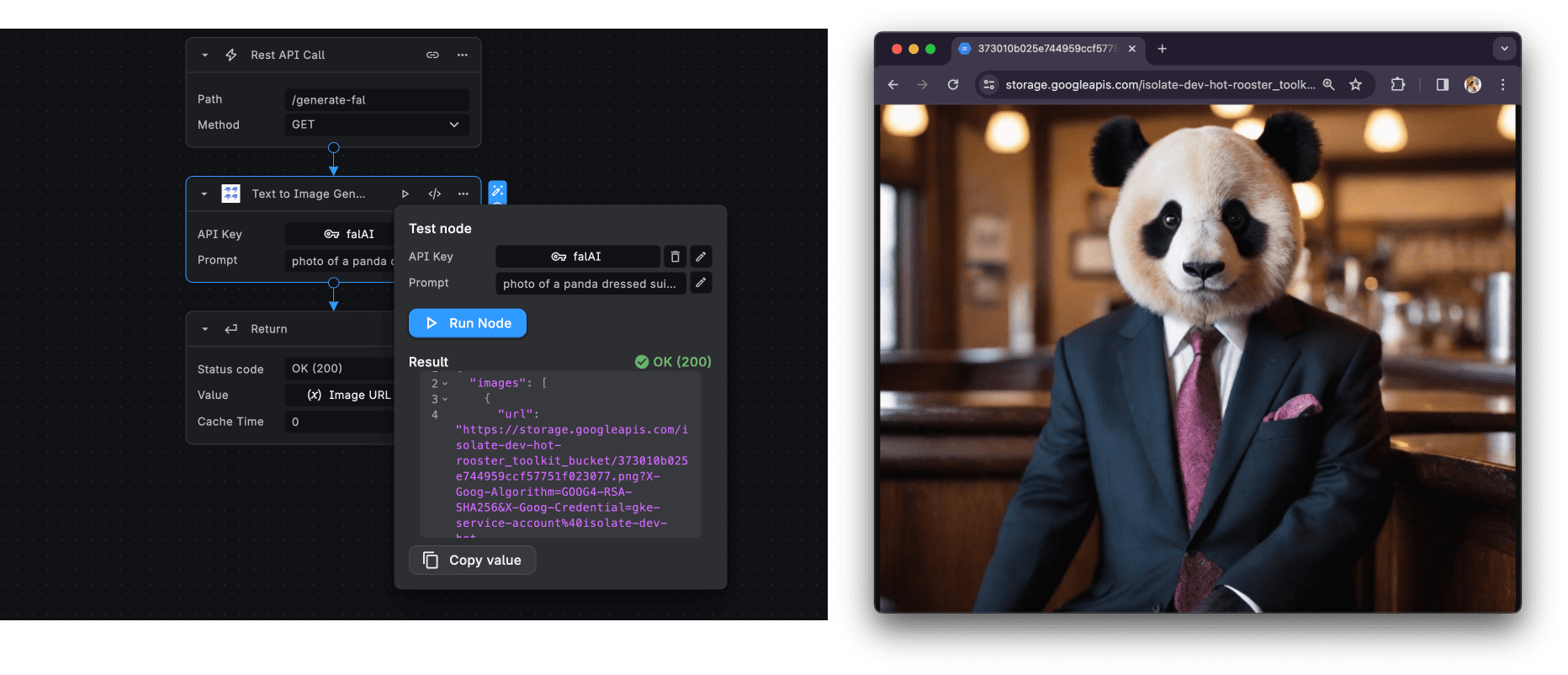This screenshot has height=675, width=1568.
Task: Open the Method GET dropdown
Action: [x=376, y=125]
